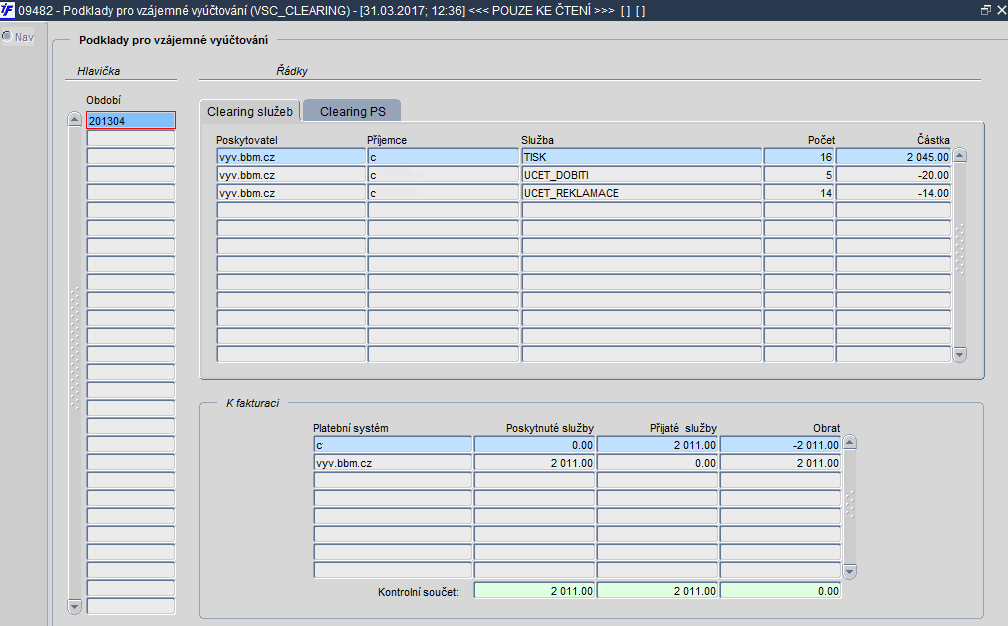Click count 5 in Počet column
Screen dimensions: 1008x626
click(x=799, y=175)
